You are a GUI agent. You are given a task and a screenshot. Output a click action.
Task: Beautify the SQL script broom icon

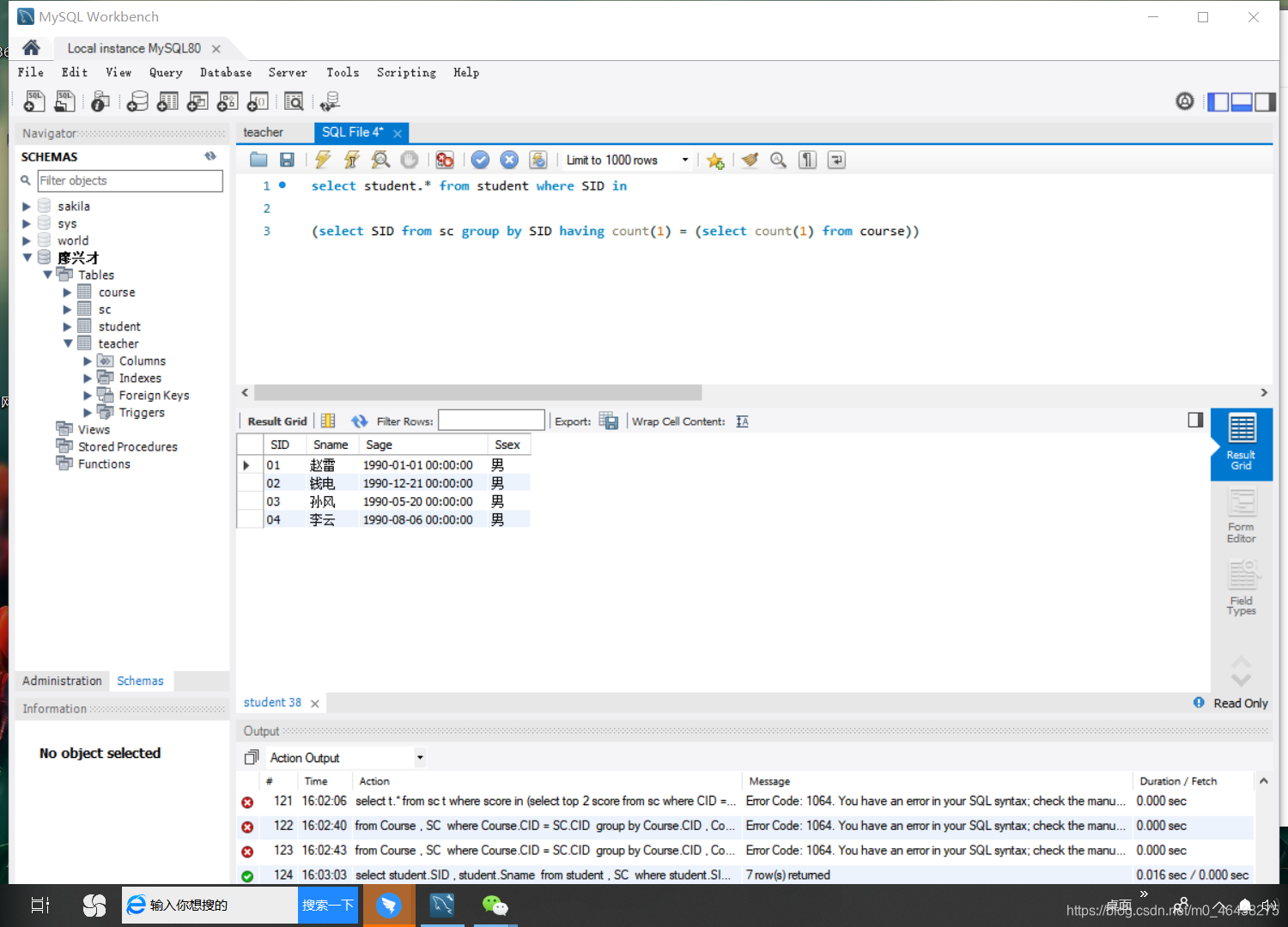[750, 160]
